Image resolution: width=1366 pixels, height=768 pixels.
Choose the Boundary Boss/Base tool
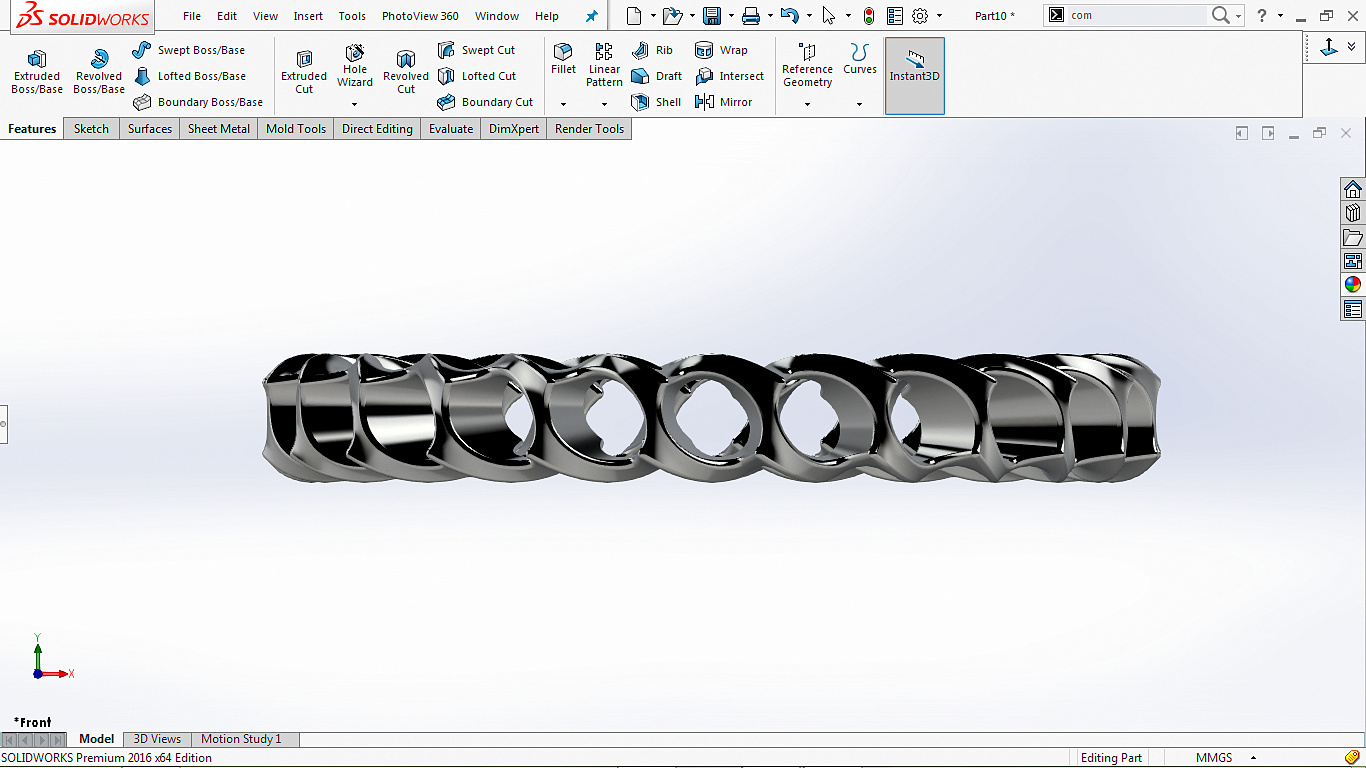198,102
